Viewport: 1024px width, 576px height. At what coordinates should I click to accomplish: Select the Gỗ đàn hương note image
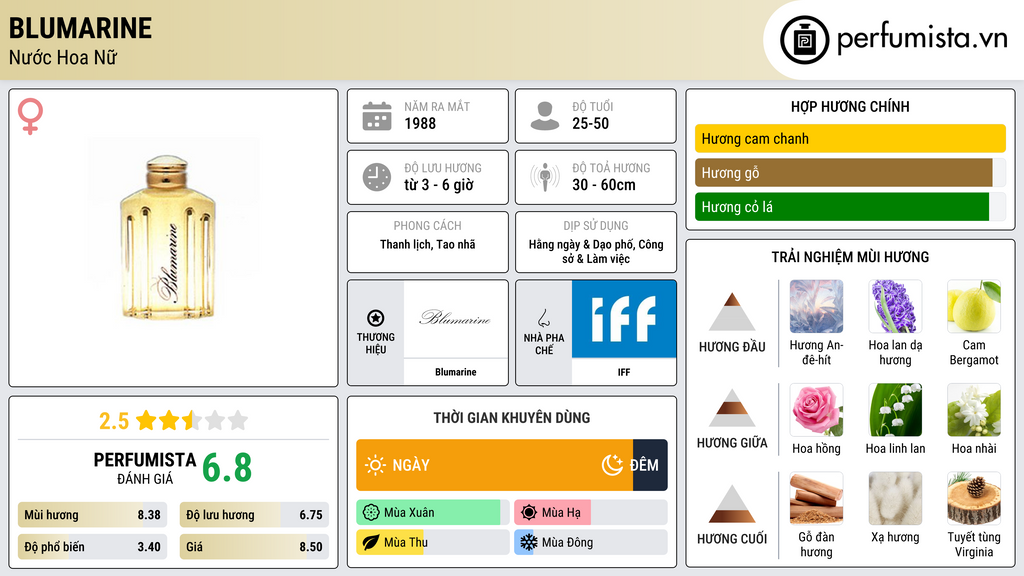click(x=816, y=498)
